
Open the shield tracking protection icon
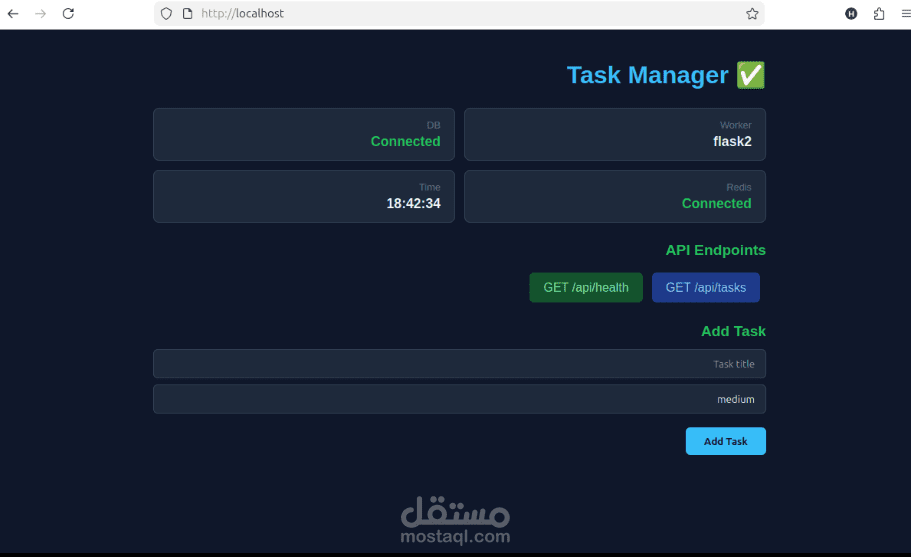166,13
